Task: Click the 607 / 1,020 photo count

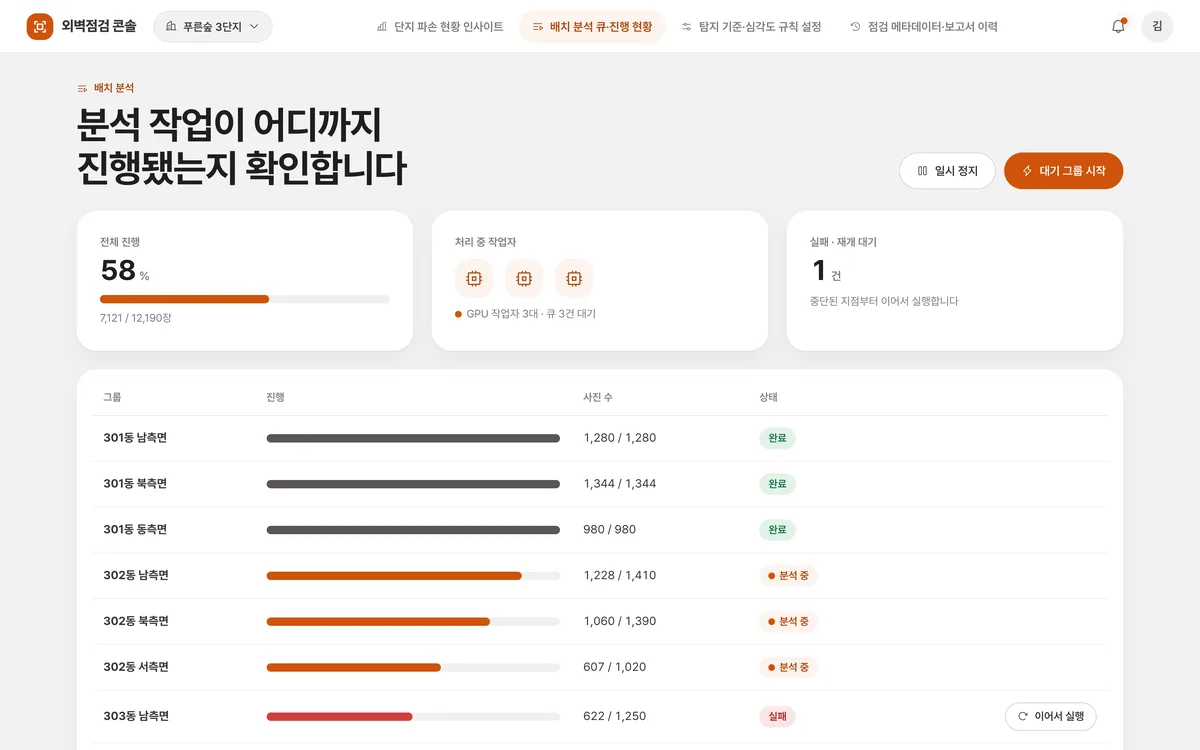Action: pos(615,668)
